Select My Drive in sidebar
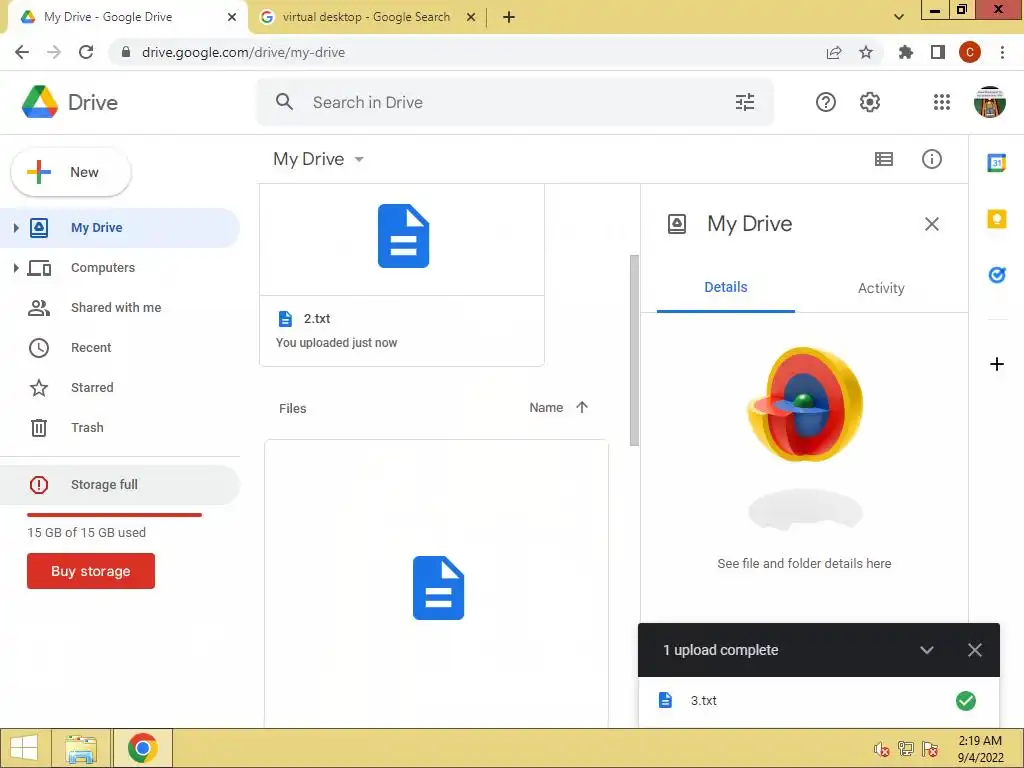Screen dimensions: 1024x768 click(x=120, y=227)
